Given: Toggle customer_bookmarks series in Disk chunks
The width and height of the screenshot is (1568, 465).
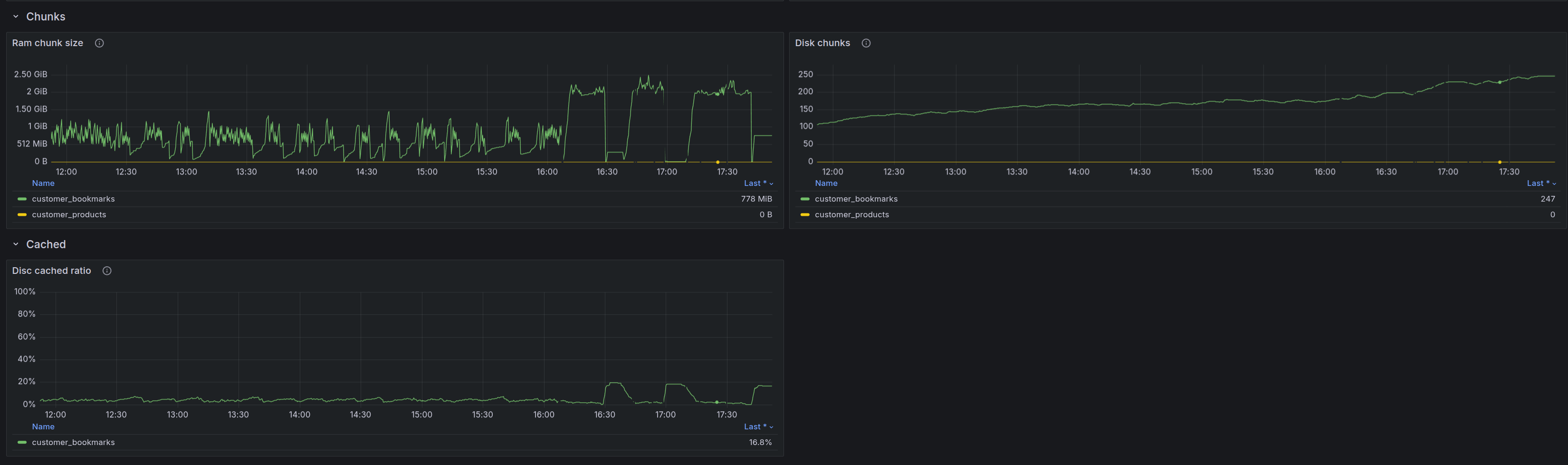Looking at the screenshot, I should click(856, 199).
